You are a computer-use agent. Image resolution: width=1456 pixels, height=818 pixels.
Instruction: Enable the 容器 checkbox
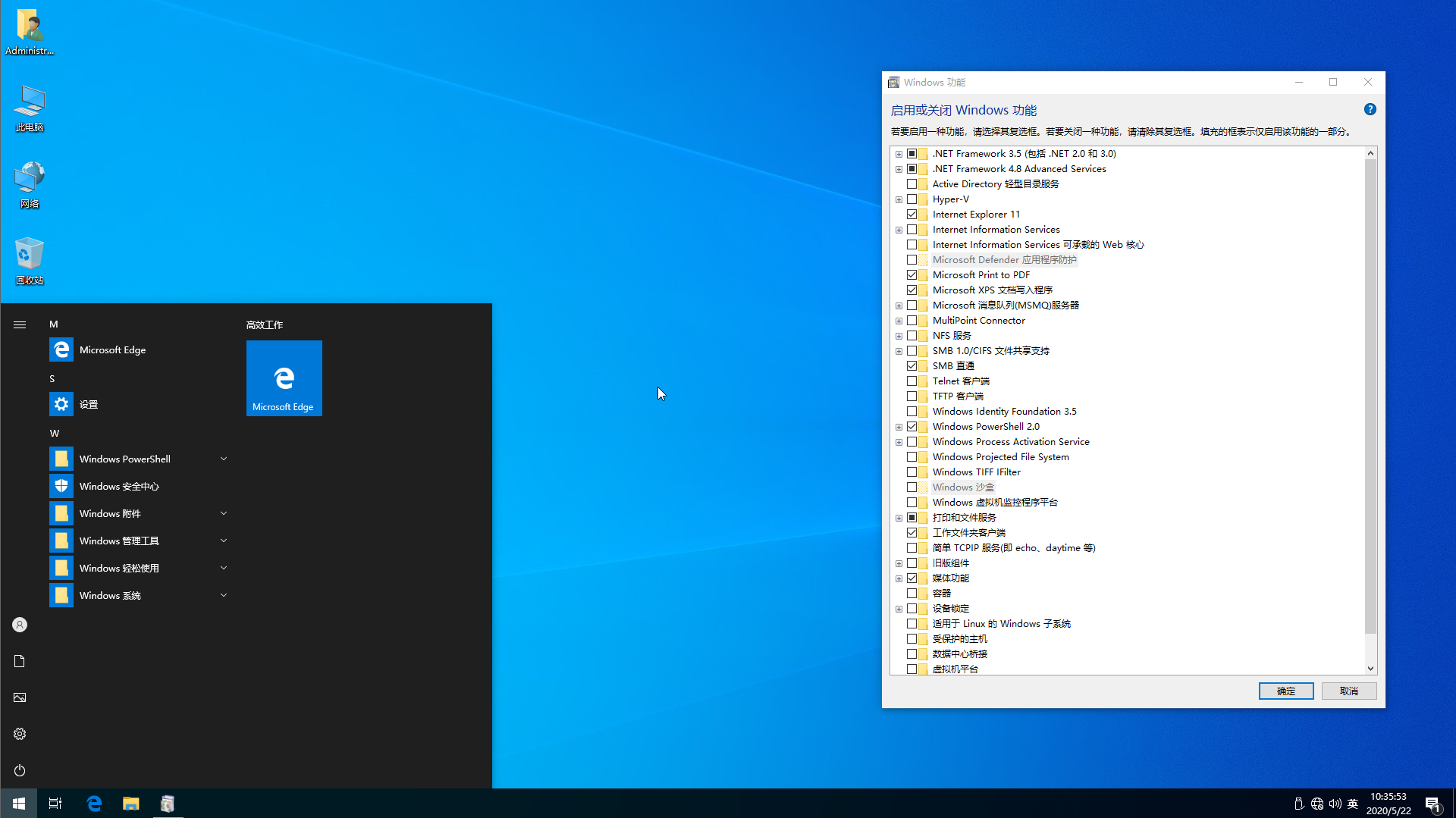(x=912, y=594)
